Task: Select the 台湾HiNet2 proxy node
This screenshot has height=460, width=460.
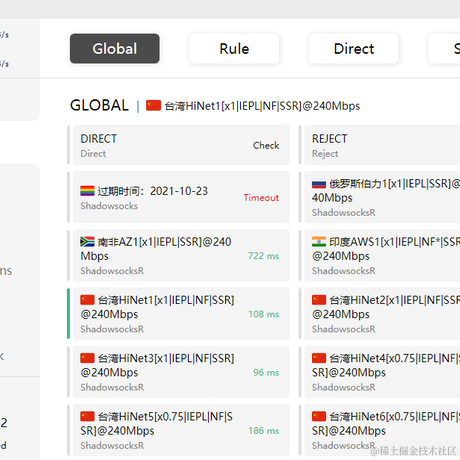Action: pyautogui.click(x=382, y=314)
